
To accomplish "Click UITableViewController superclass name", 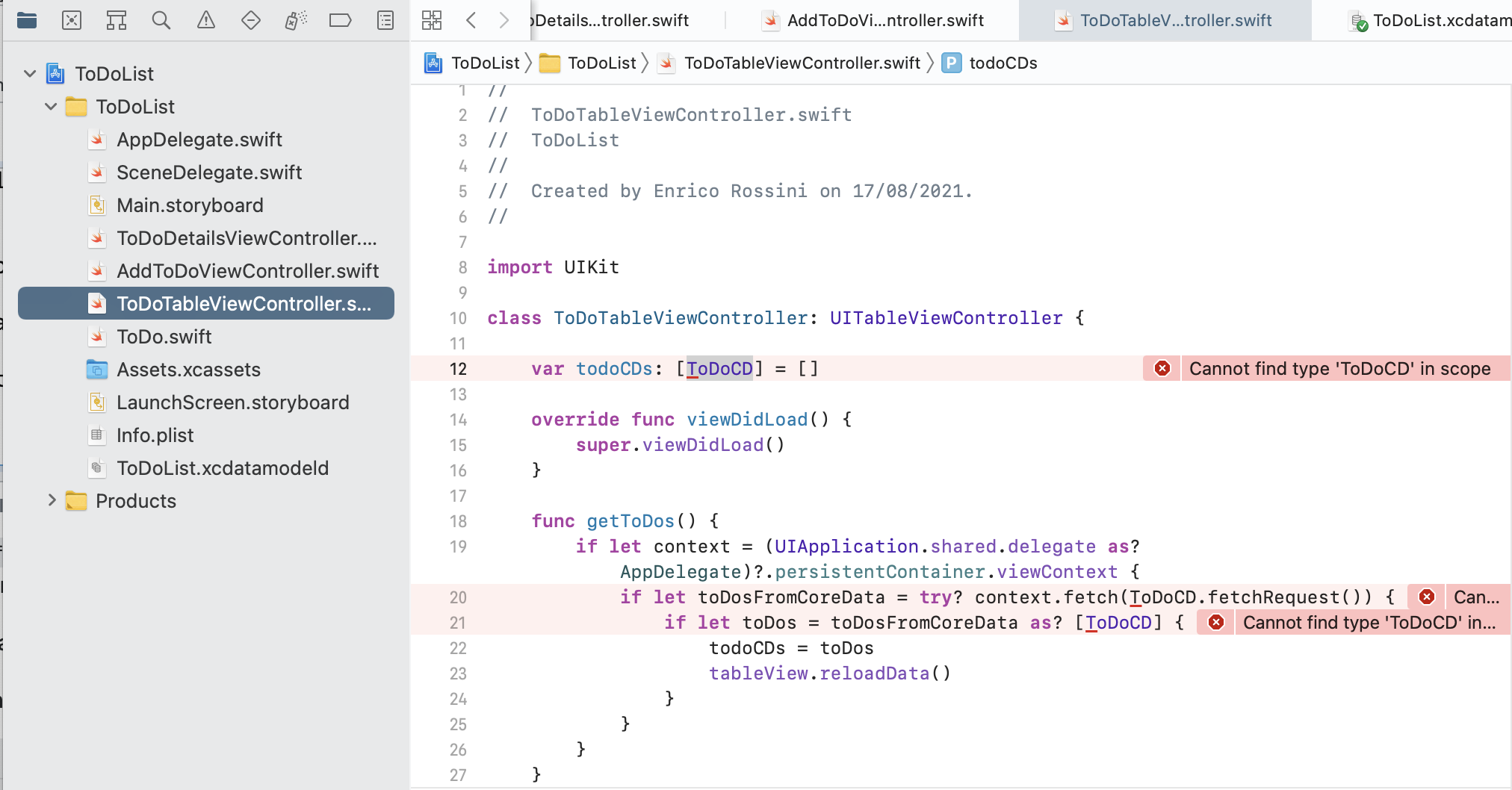I will pos(946,317).
